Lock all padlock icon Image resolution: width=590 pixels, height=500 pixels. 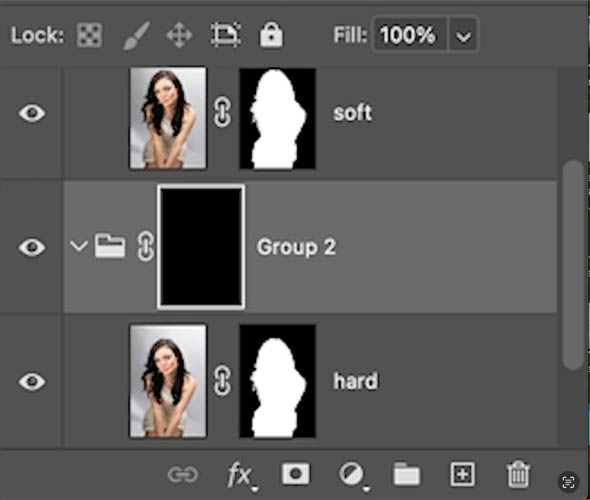tap(271, 35)
